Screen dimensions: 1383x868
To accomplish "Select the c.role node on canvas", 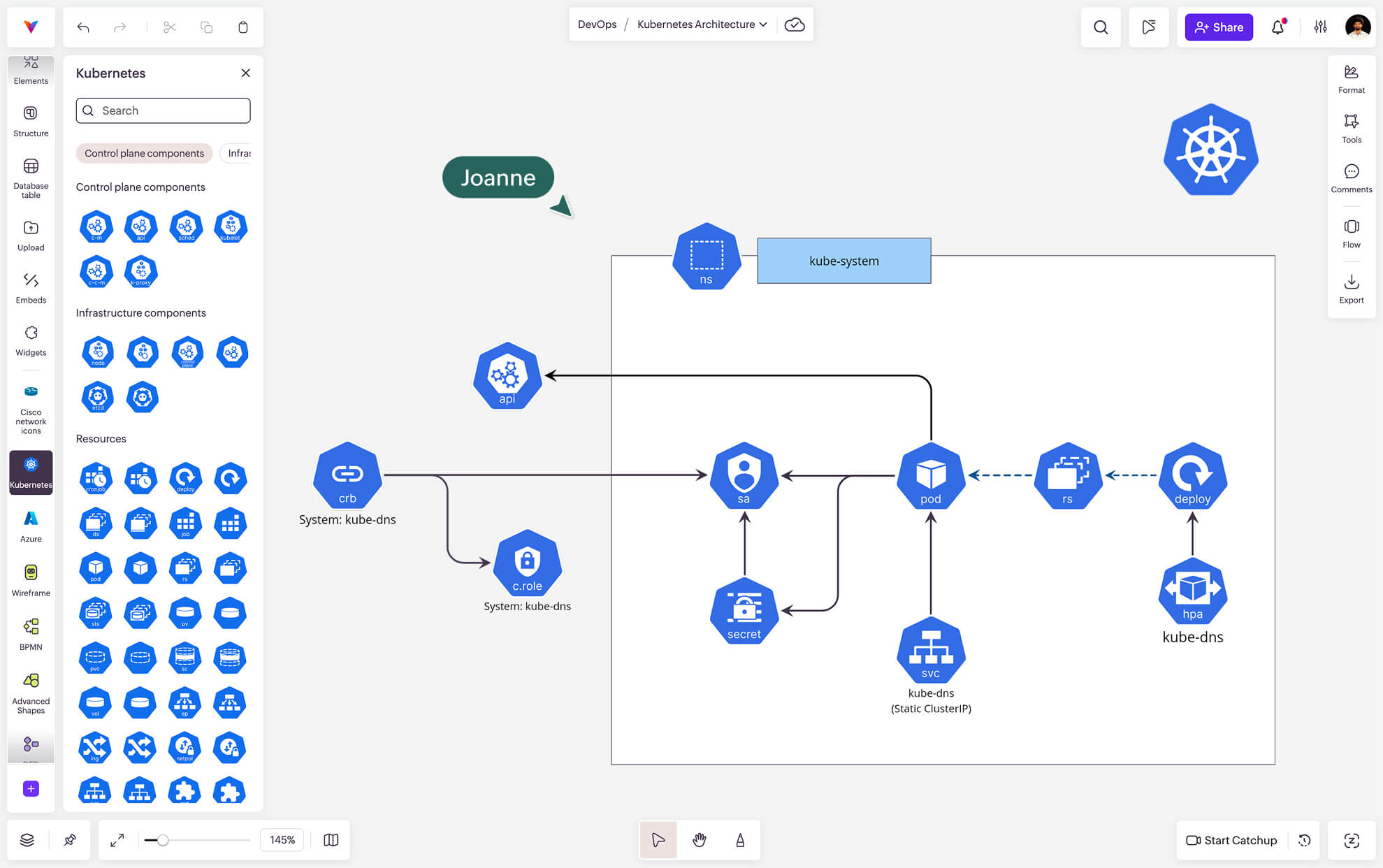I will point(527,563).
